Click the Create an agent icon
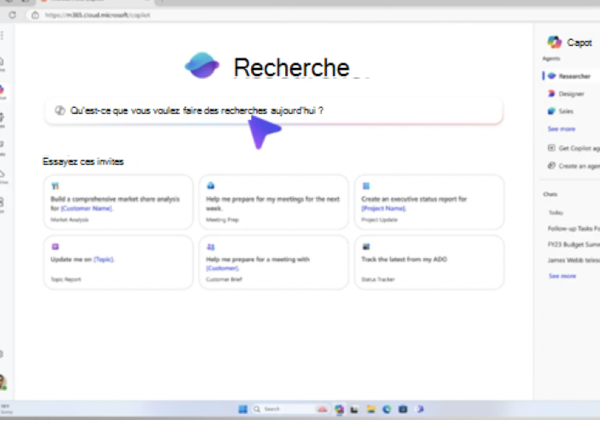This screenshot has height=433, width=600. click(551, 166)
